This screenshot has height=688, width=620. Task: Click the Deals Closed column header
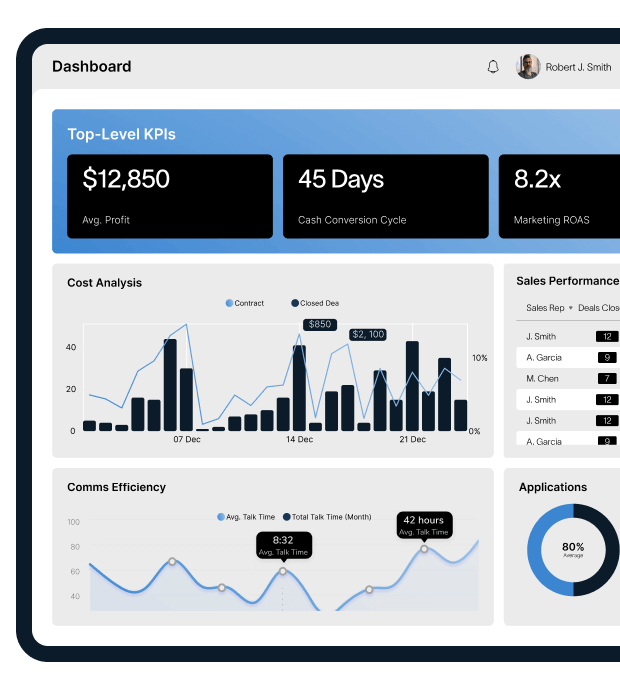(598, 308)
